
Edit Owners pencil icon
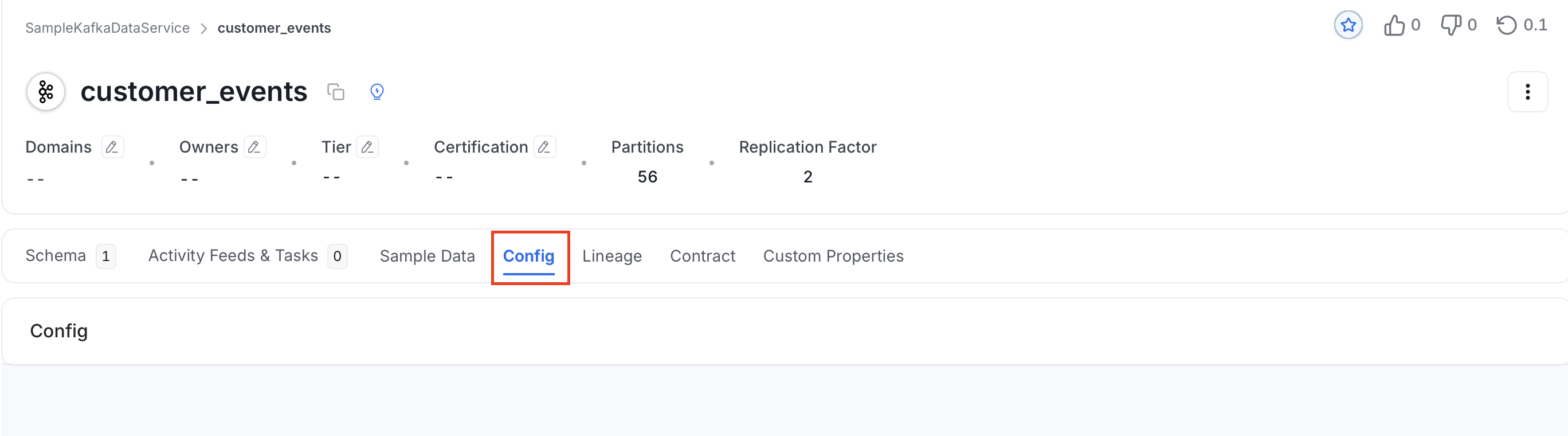(x=254, y=147)
